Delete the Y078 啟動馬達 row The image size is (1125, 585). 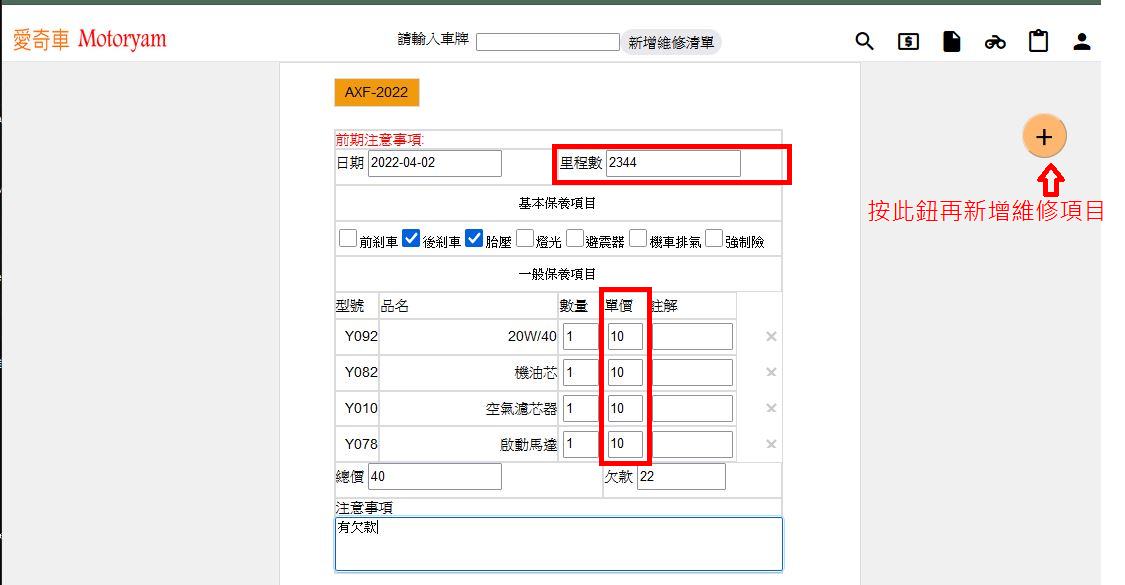(x=771, y=444)
